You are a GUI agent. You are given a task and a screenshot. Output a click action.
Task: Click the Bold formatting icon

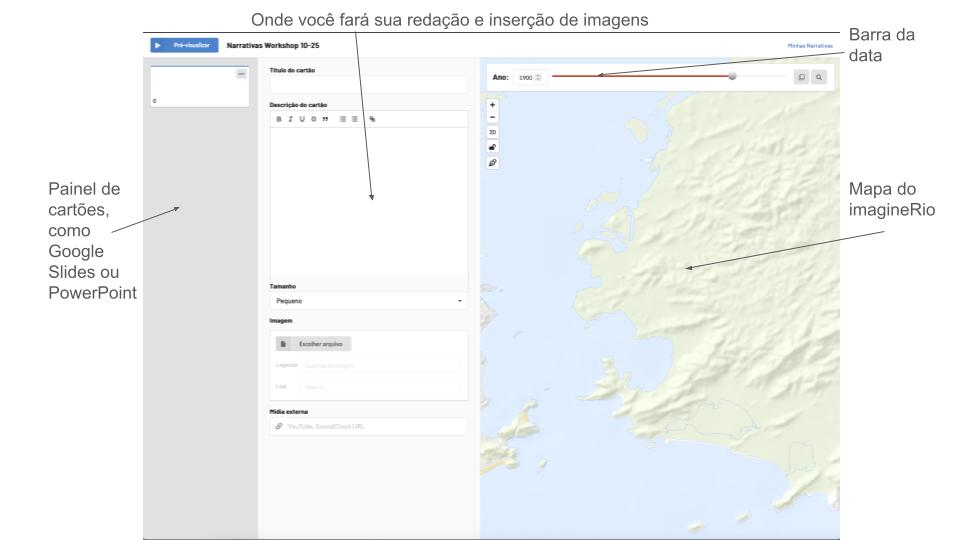tap(277, 119)
